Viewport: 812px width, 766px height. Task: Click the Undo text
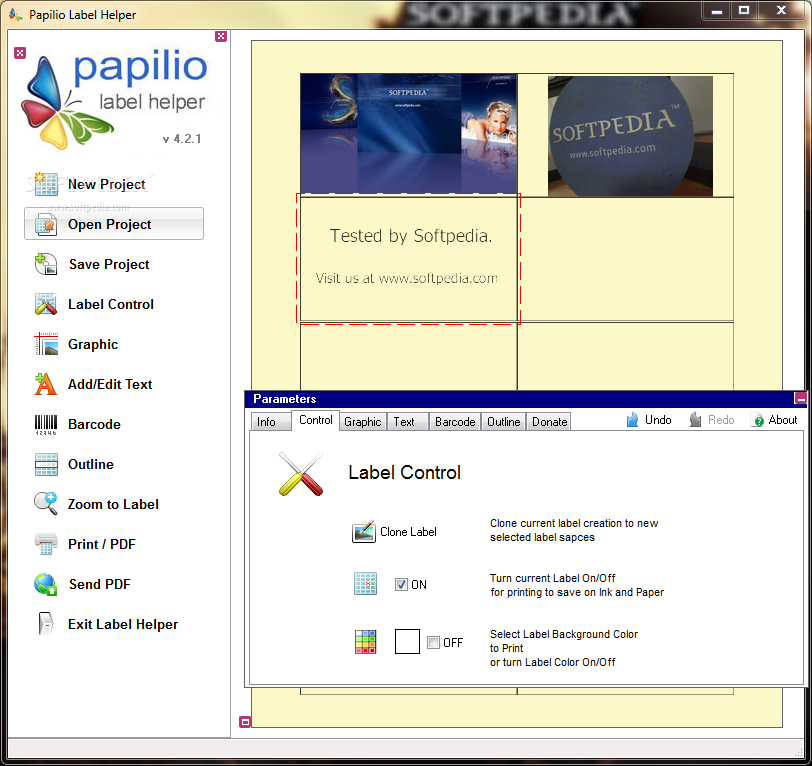658,420
